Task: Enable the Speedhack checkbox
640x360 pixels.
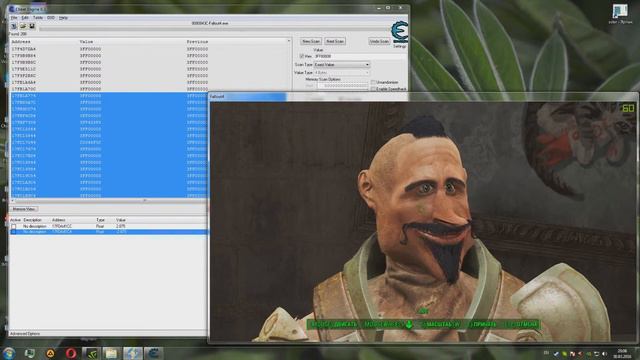Action: [373, 89]
